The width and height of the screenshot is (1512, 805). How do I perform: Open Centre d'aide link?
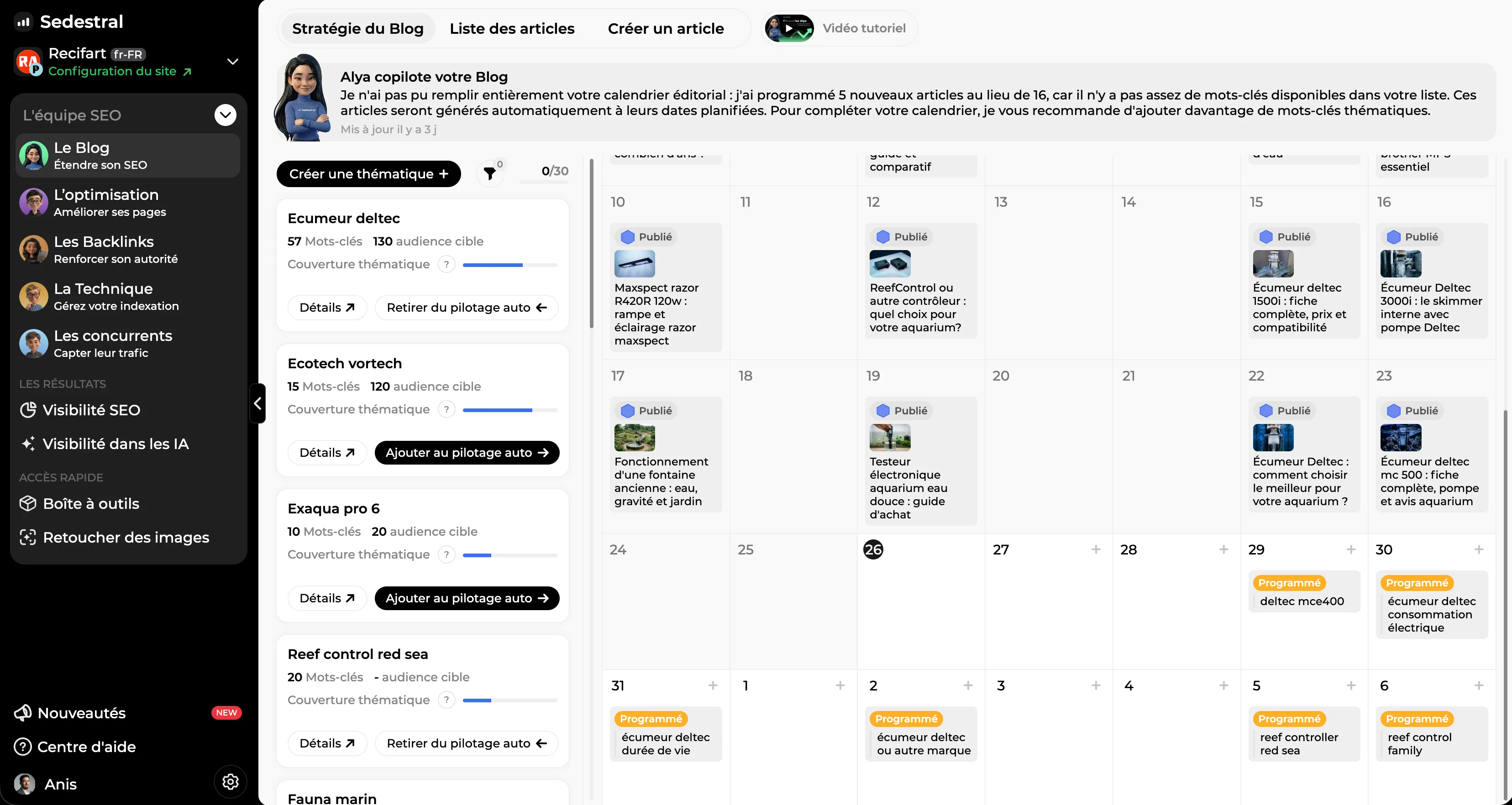coord(75,747)
